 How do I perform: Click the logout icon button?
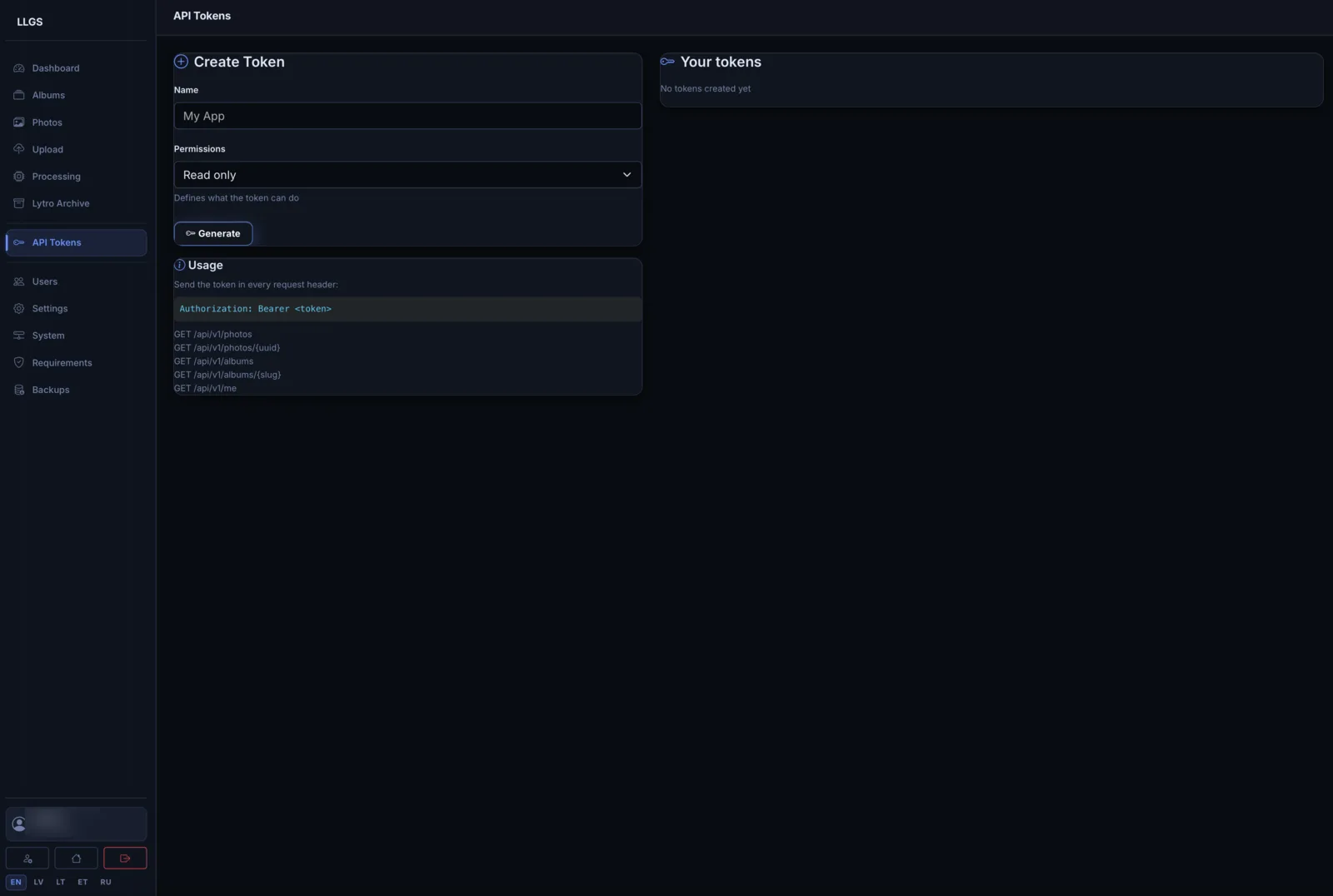pyautogui.click(x=125, y=858)
